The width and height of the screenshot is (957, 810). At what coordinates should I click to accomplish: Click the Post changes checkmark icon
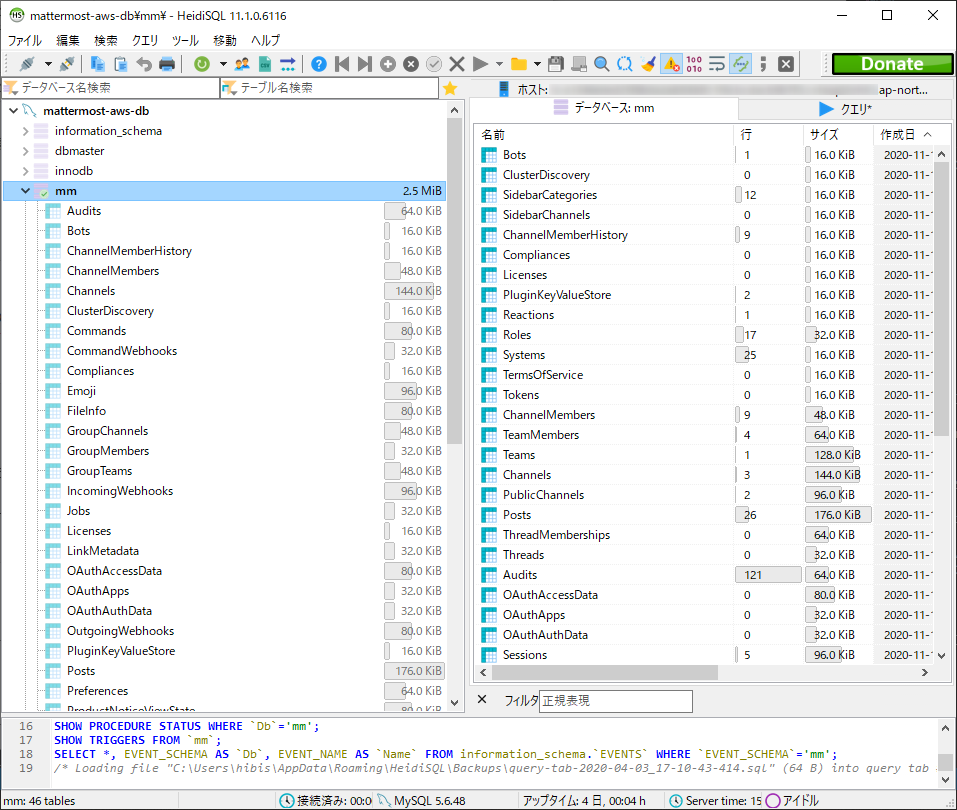pyautogui.click(x=434, y=64)
